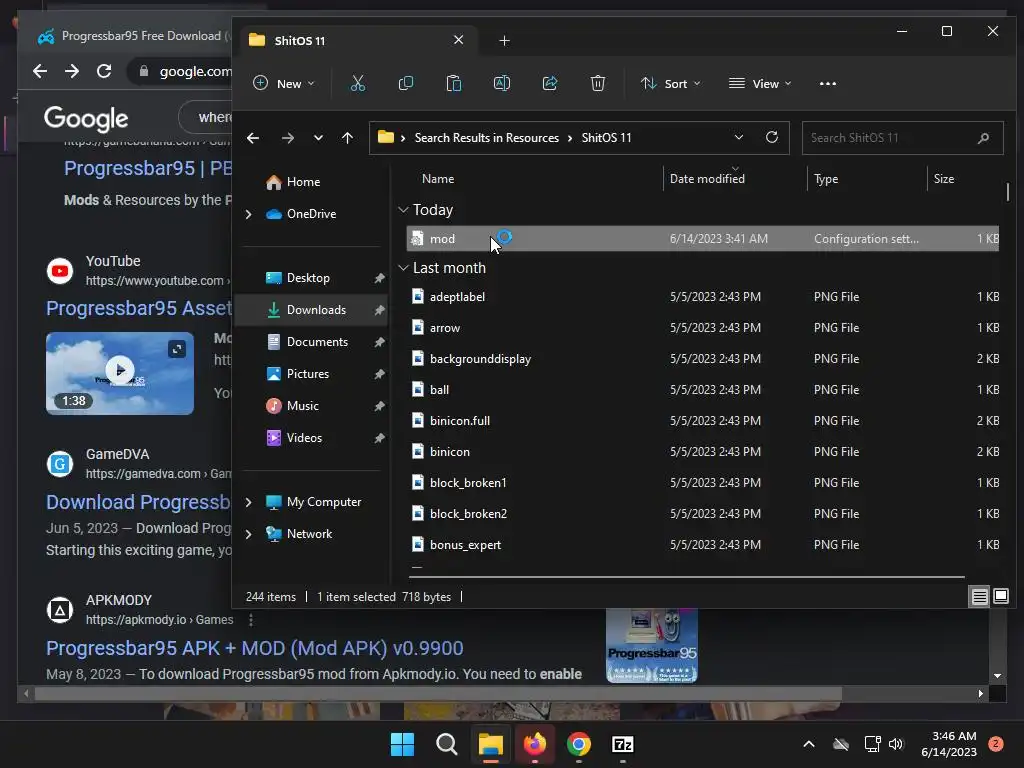Screen dimensions: 1024x768
Task: Open Progressbar95 APK + MOD link
Action: 255,648
